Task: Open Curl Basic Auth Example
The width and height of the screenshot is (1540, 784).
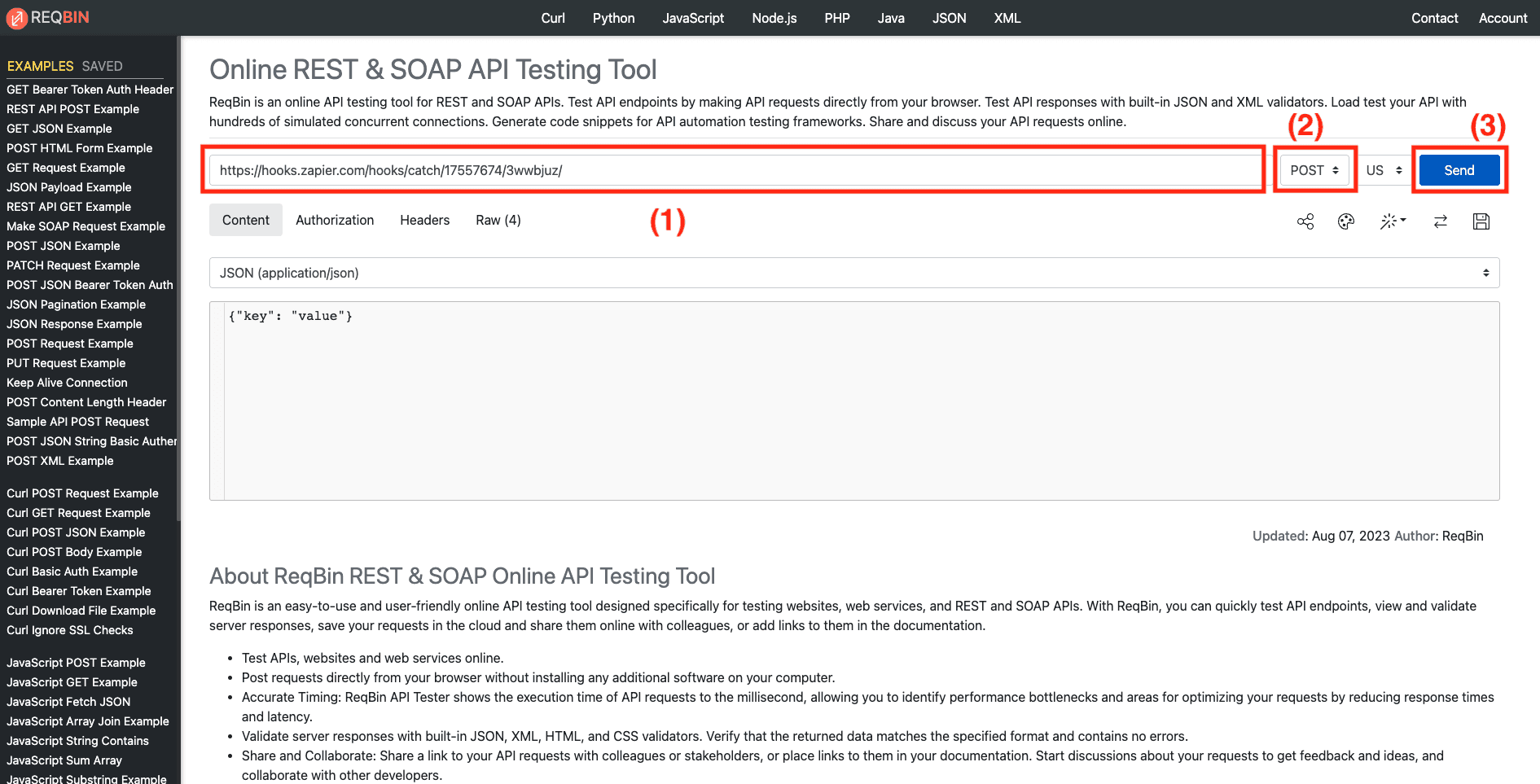Action: coord(72,572)
